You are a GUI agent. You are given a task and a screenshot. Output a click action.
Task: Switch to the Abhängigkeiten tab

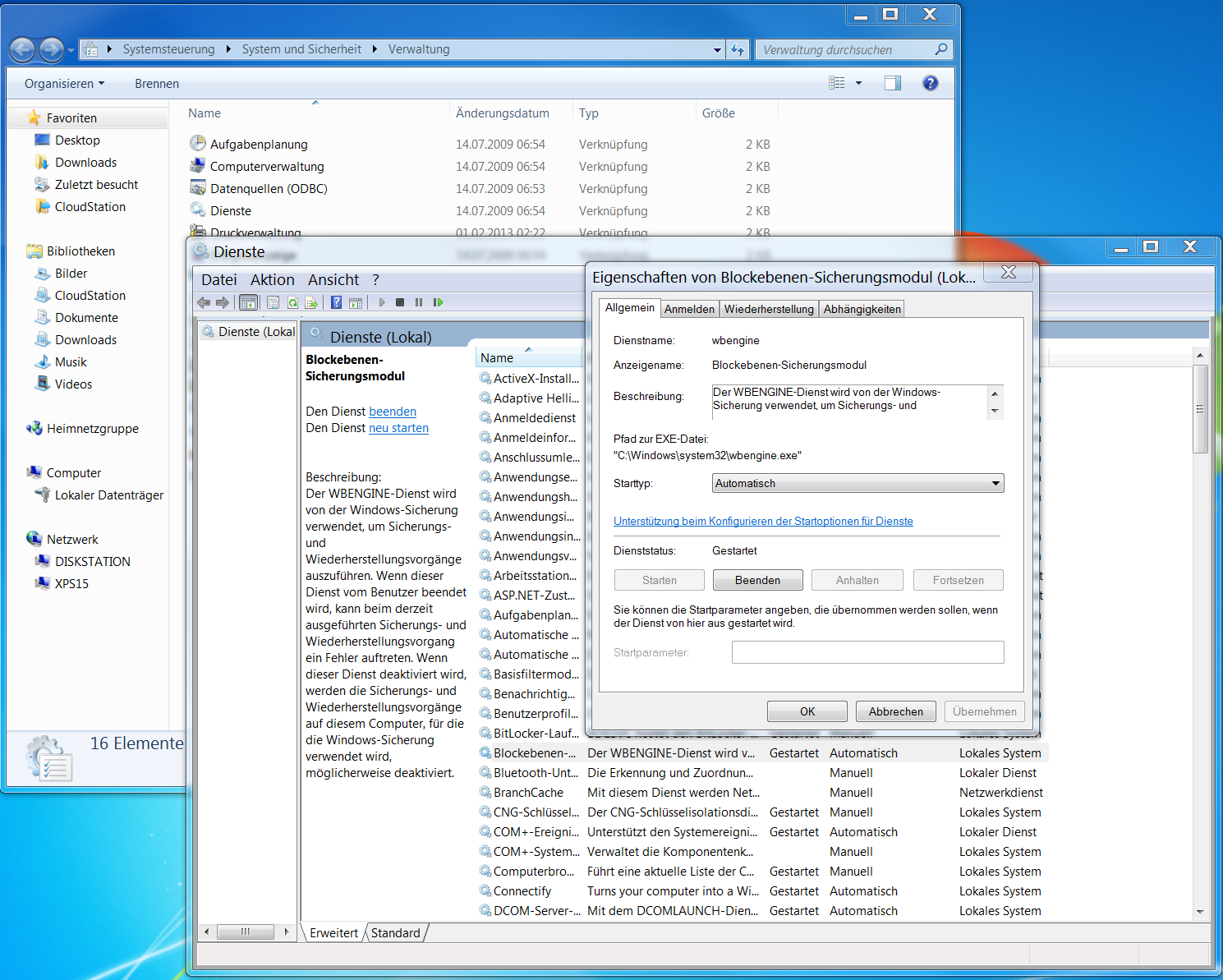(x=861, y=308)
